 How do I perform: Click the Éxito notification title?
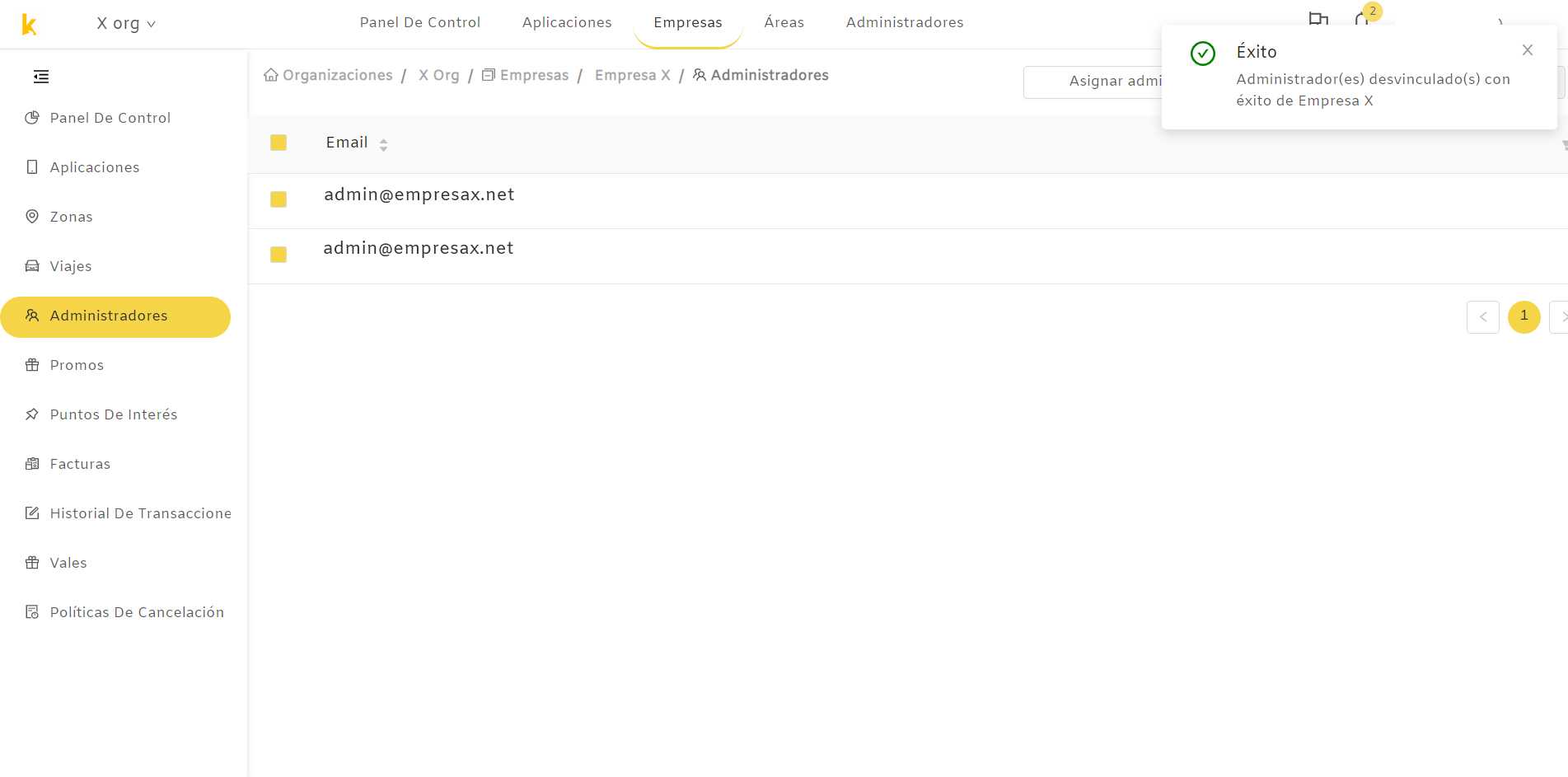pyautogui.click(x=1257, y=52)
